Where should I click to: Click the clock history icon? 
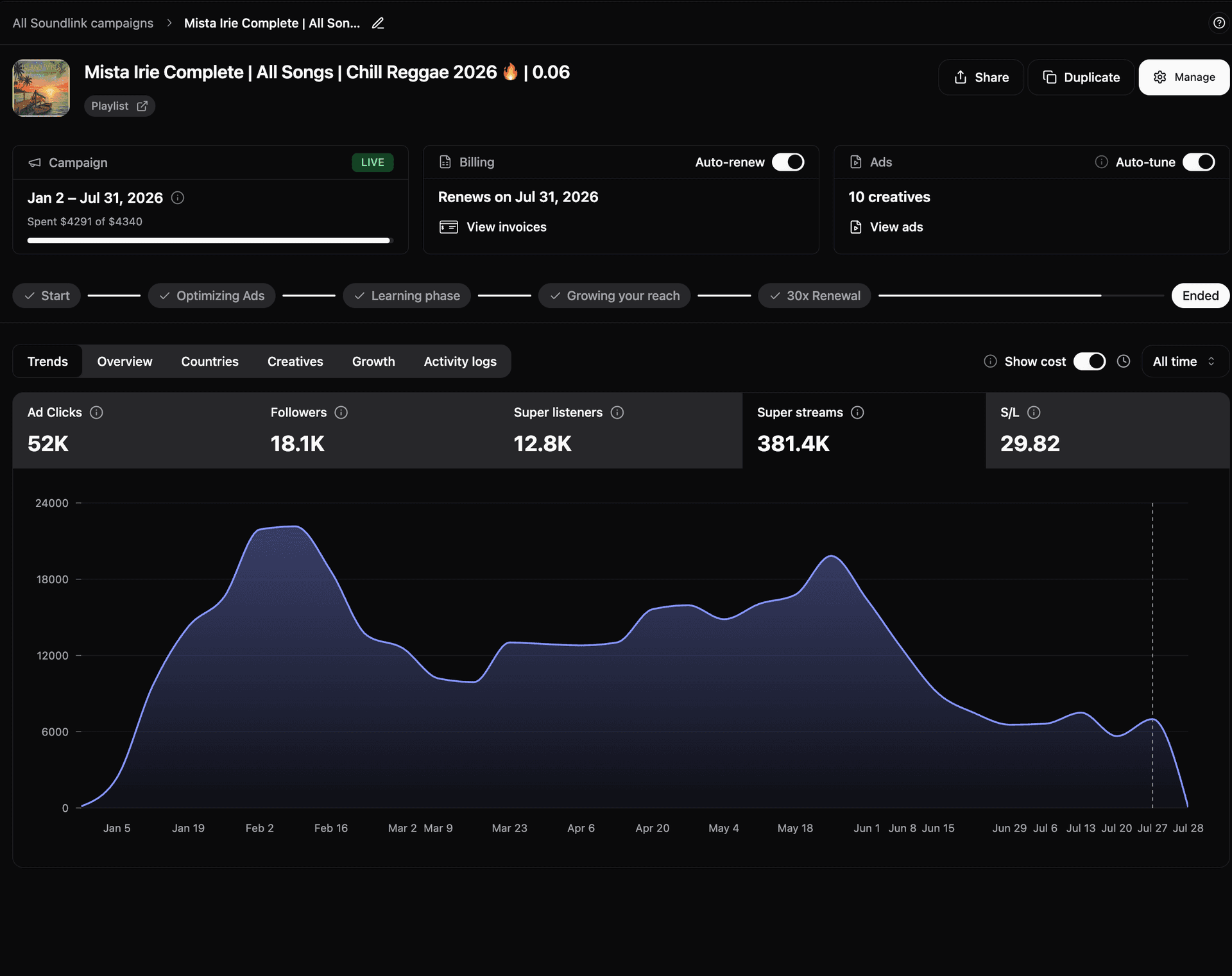point(1124,361)
